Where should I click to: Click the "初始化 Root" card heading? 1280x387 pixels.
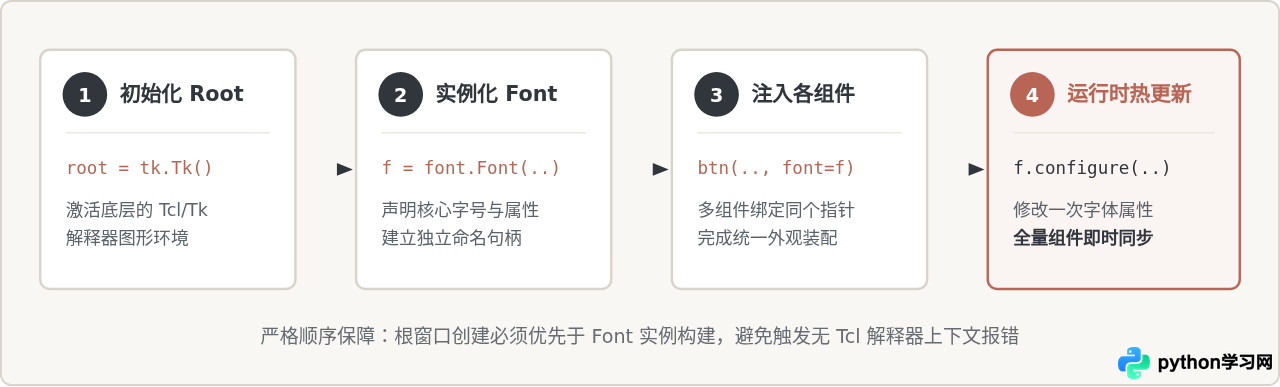(x=181, y=95)
